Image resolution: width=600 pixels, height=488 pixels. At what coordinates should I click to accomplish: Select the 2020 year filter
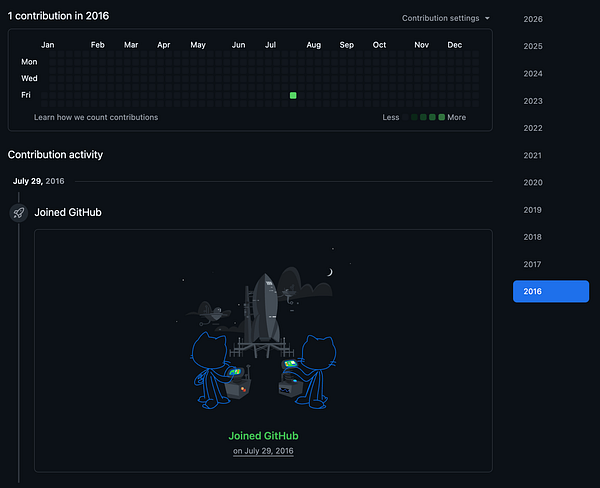pyautogui.click(x=533, y=183)
